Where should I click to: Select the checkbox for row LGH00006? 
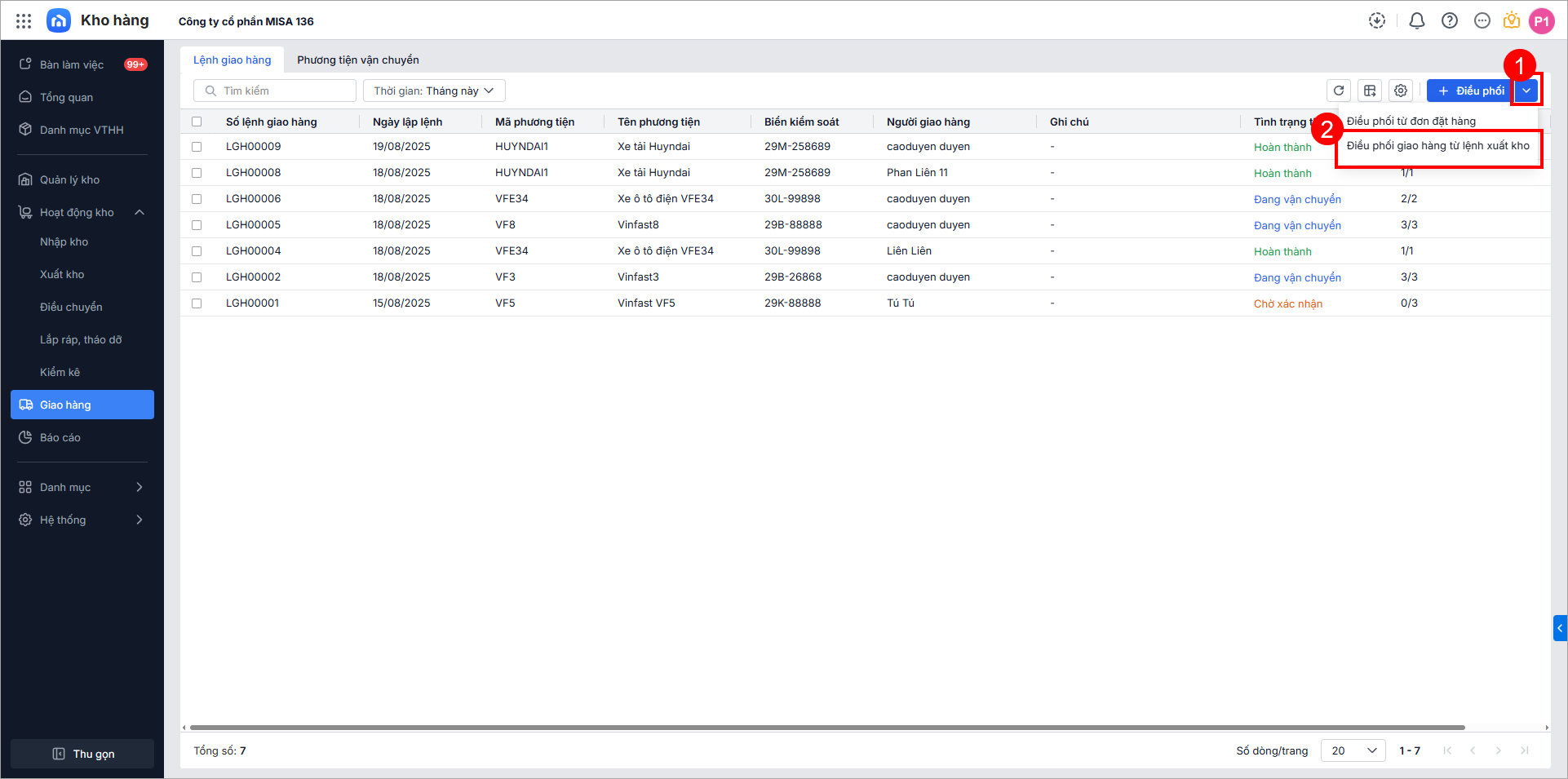(x=197, y=199)
